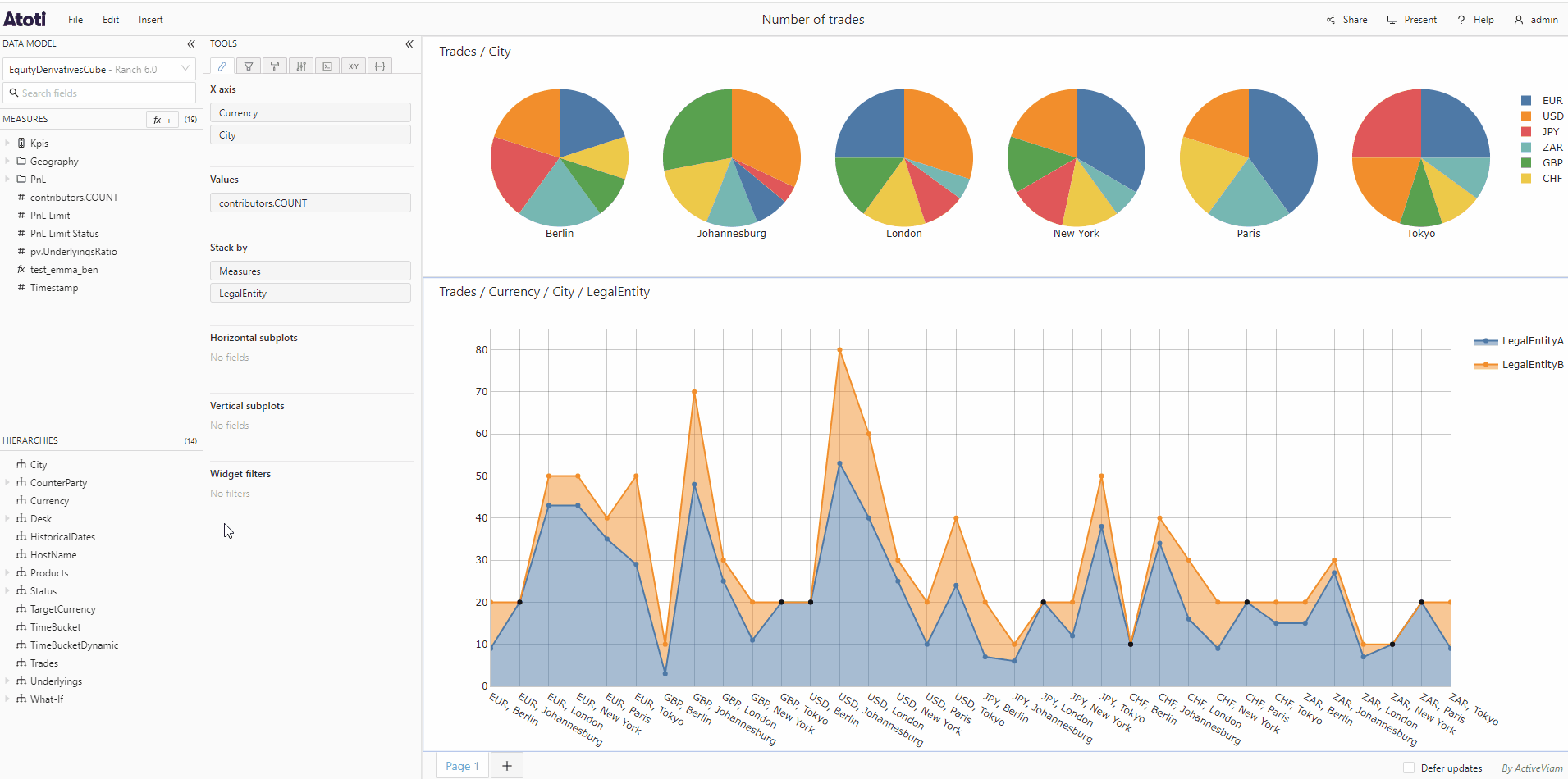This screenshot has height=779, width=1568.
Task: Select contributors.COUNT in Values section
Action: click(x=310, y=203)
